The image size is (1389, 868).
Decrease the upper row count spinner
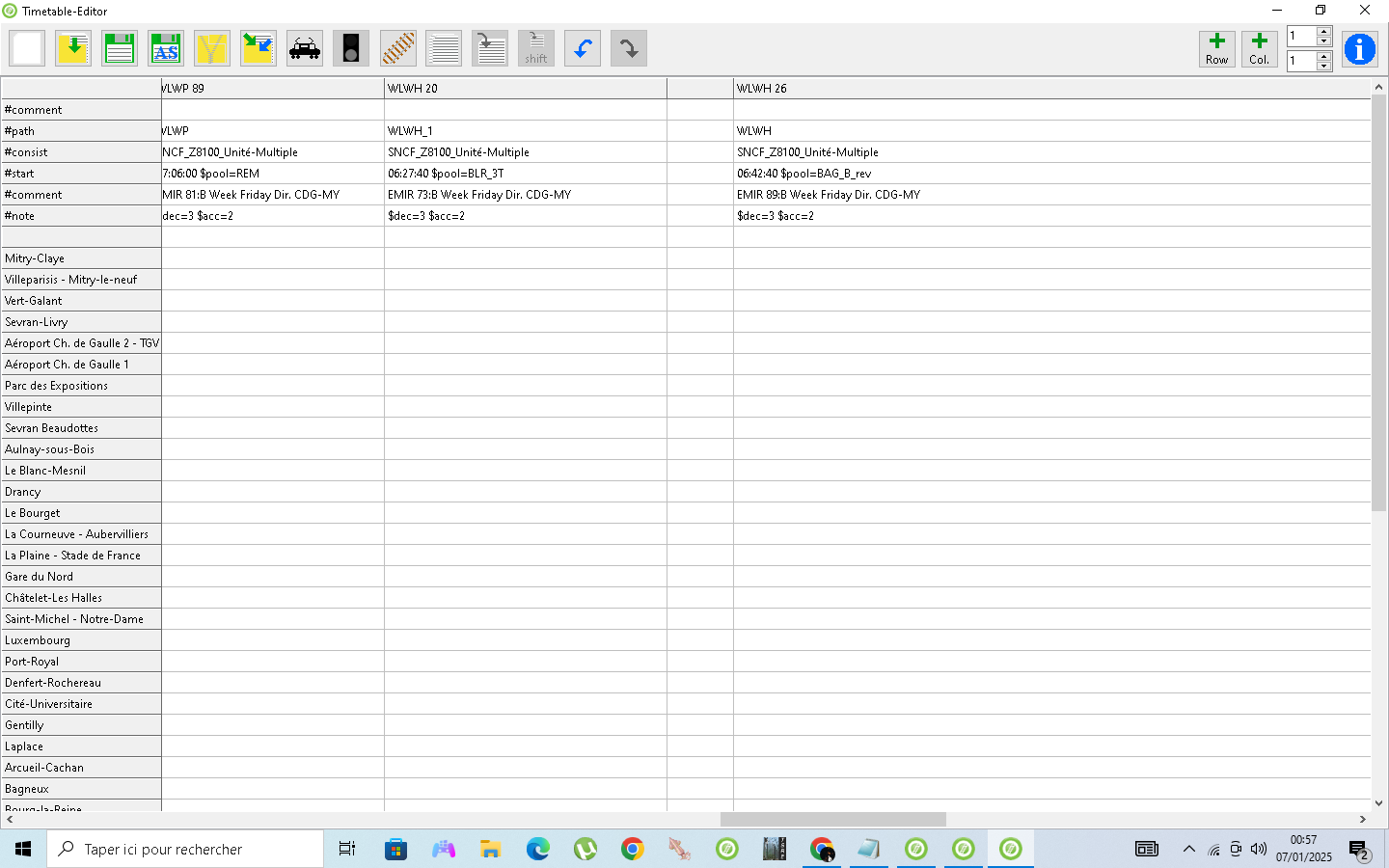[1324, 41]
